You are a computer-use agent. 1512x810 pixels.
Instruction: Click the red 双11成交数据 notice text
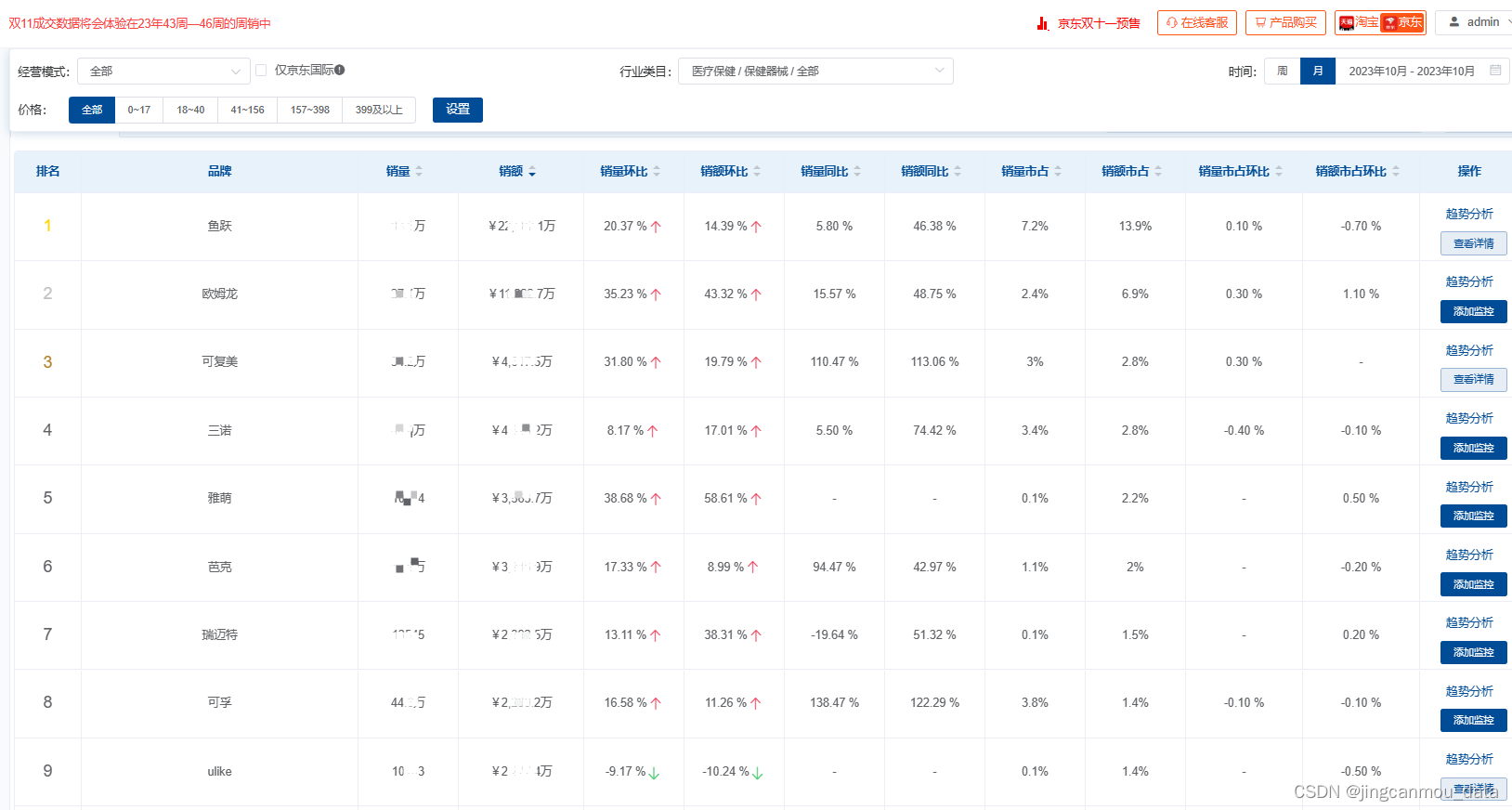tap(140, 23)
